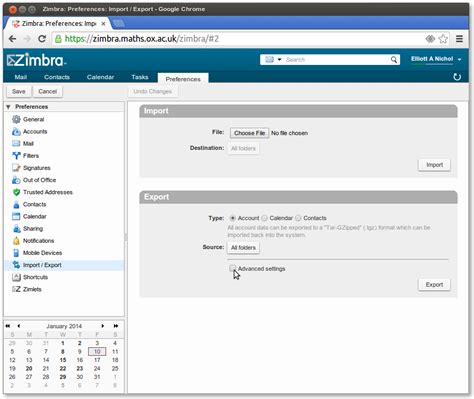Select the Account export type radio
The image size is (474, 399).
(x=232, y=218)
